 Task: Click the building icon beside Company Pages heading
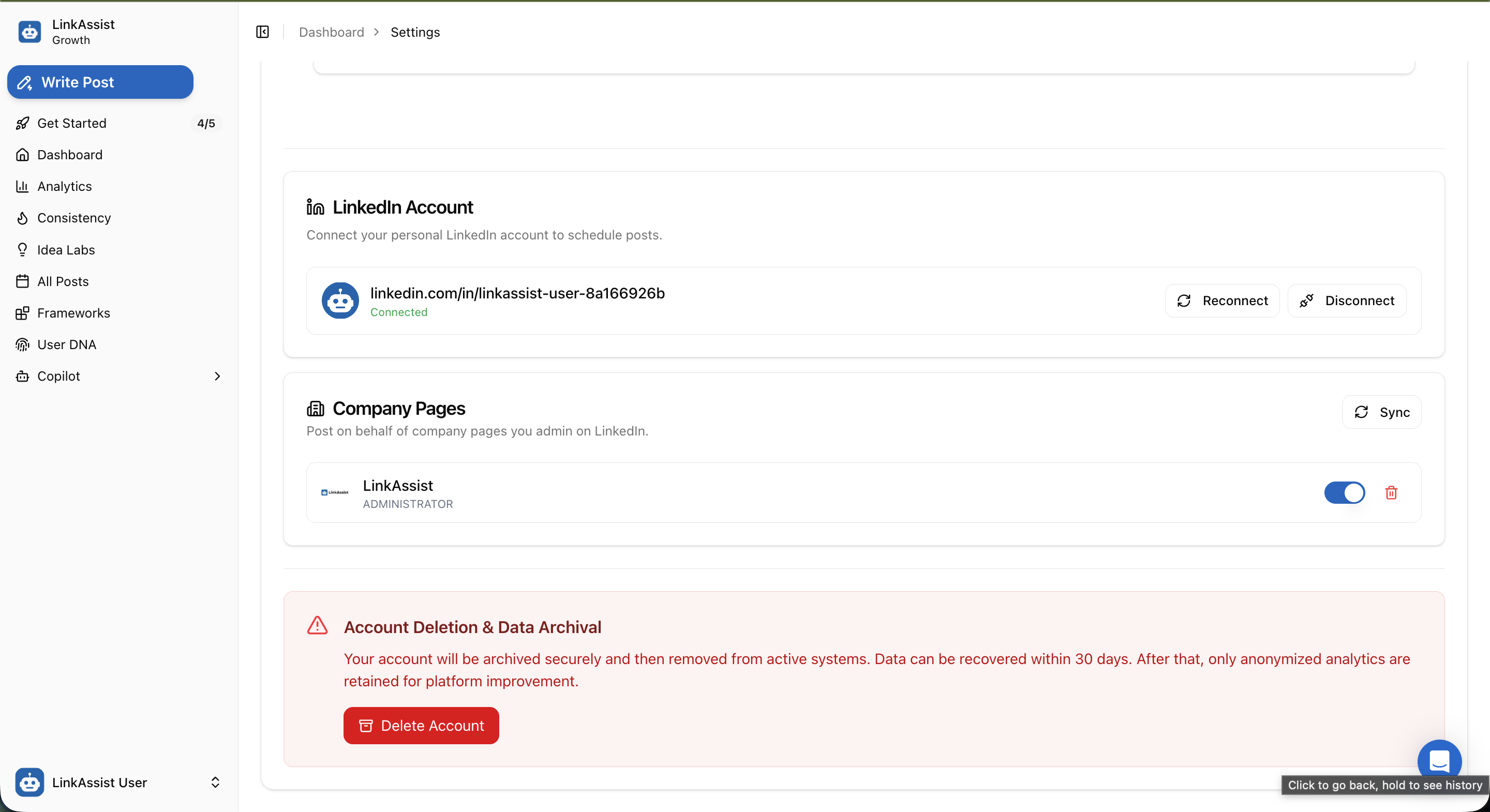[x=315, y=408]
